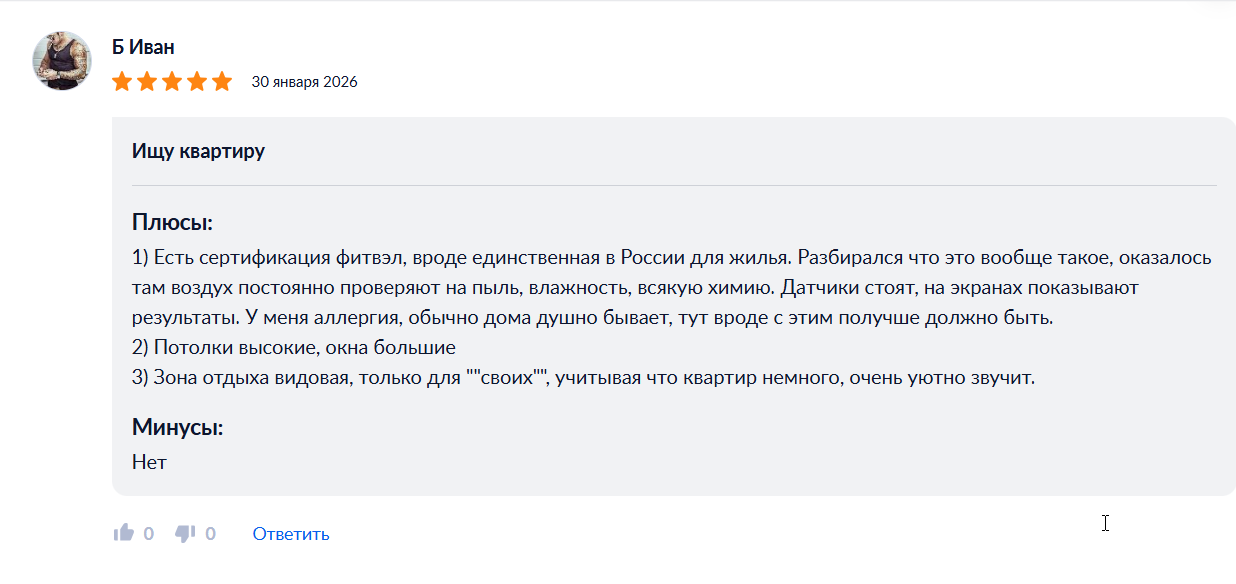Click the second orange rating star
The height and width of the screenshot is (584, 1236).
pos(147,81)
